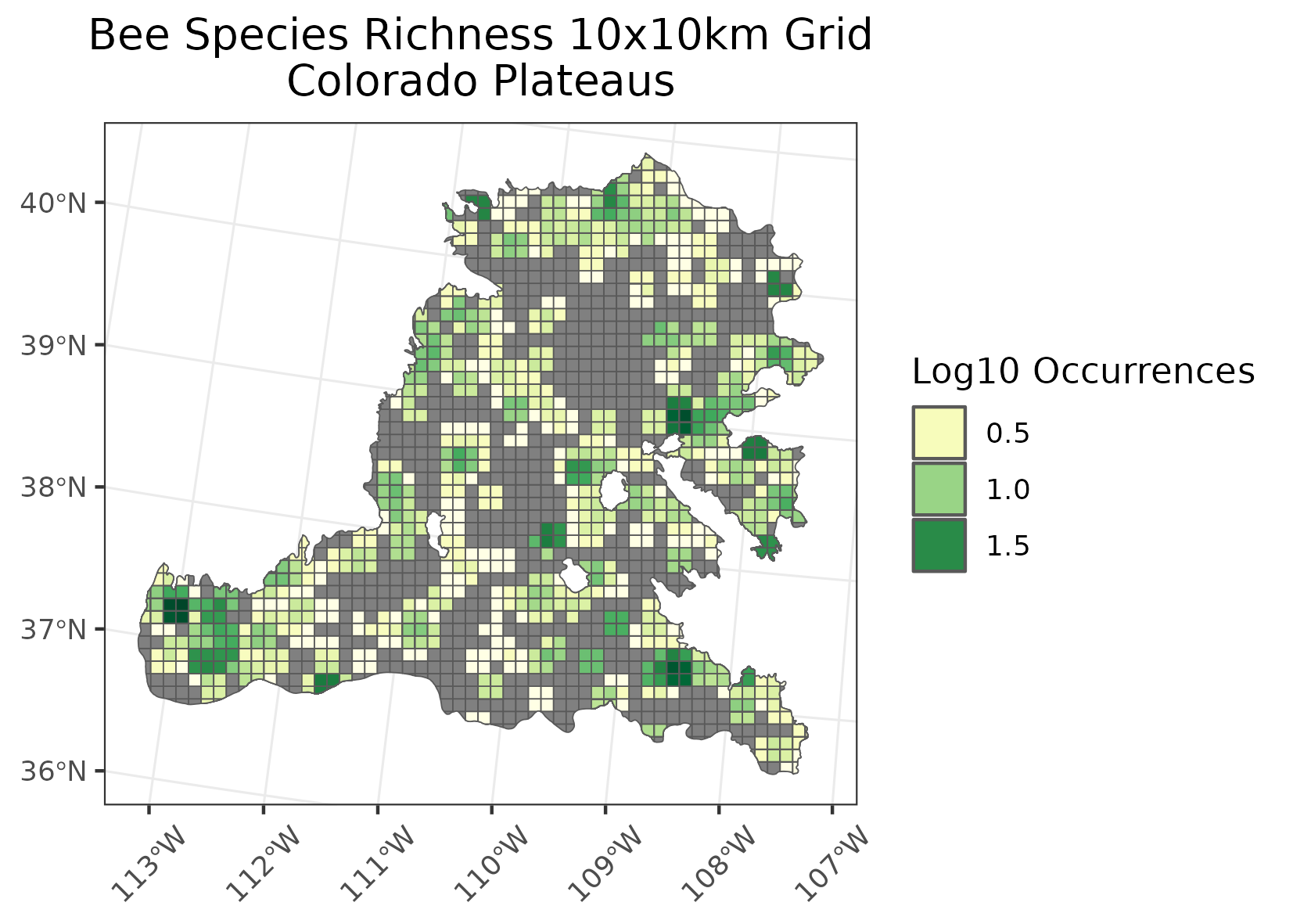Click the legend label text '0.5'
1293x924 pixels.
[x=1007, y=433]
